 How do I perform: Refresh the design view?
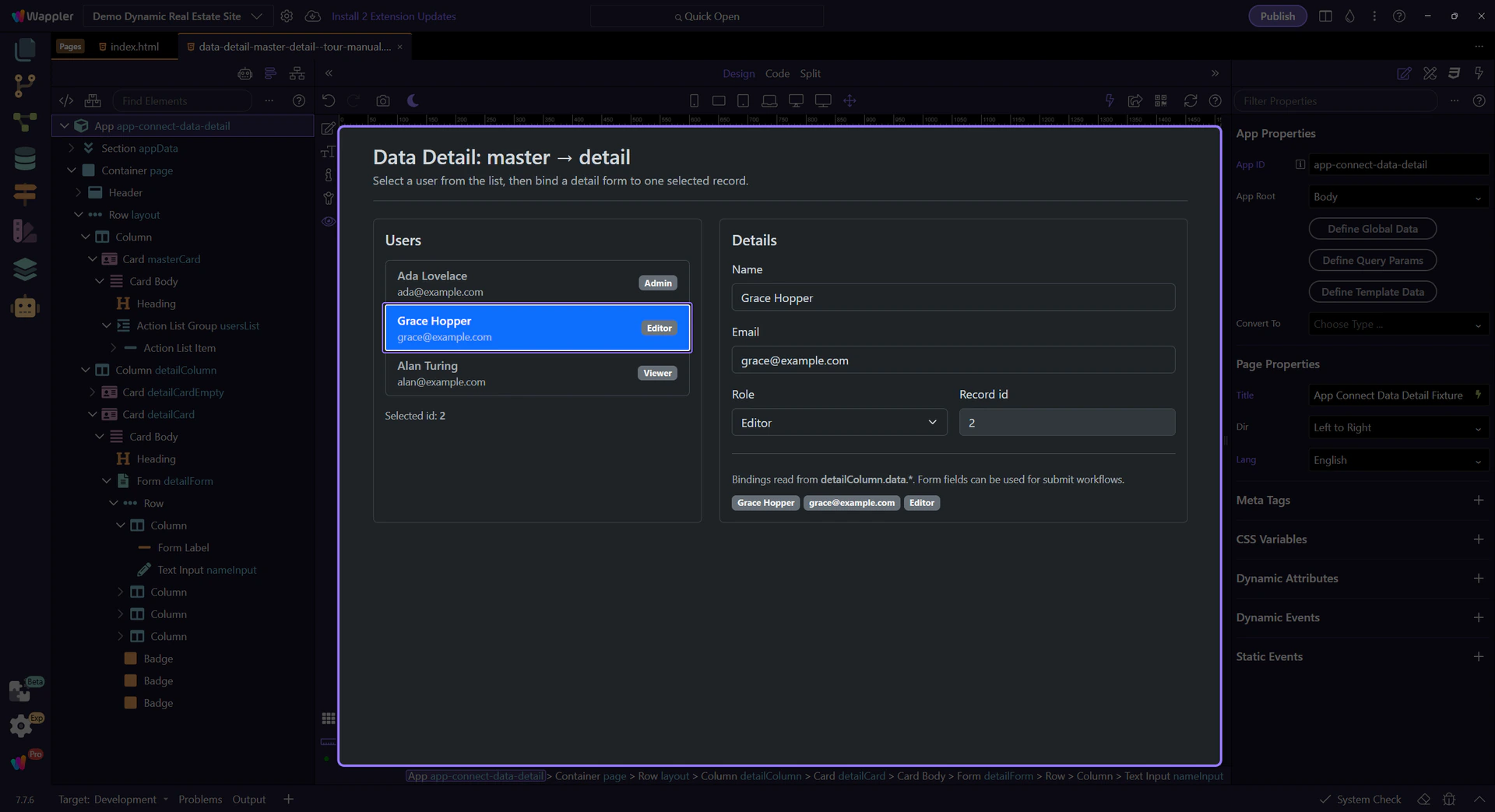(1190, 101)
